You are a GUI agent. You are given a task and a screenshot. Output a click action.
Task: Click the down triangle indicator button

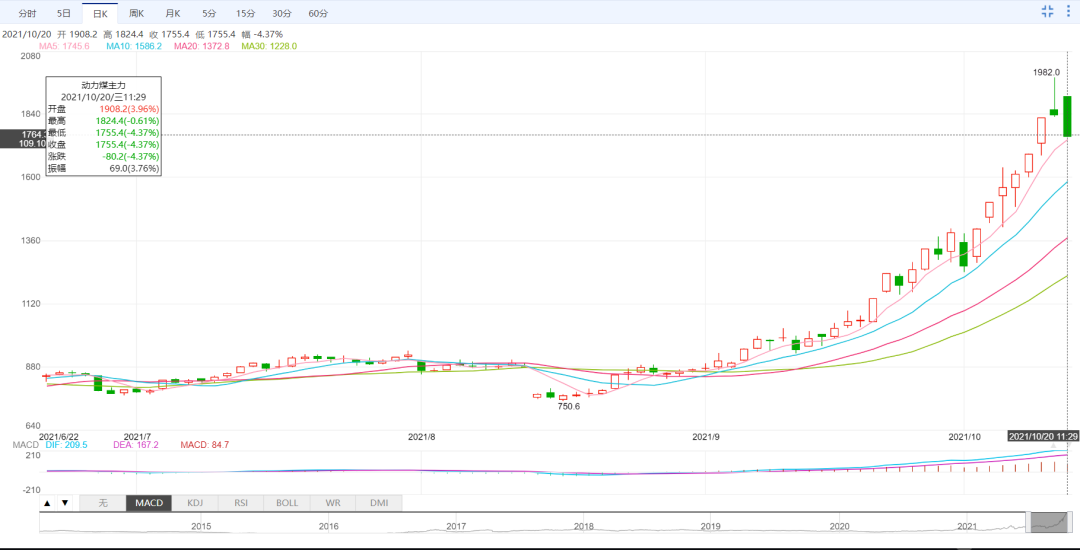pyautogui.click(x=65, y=503)
